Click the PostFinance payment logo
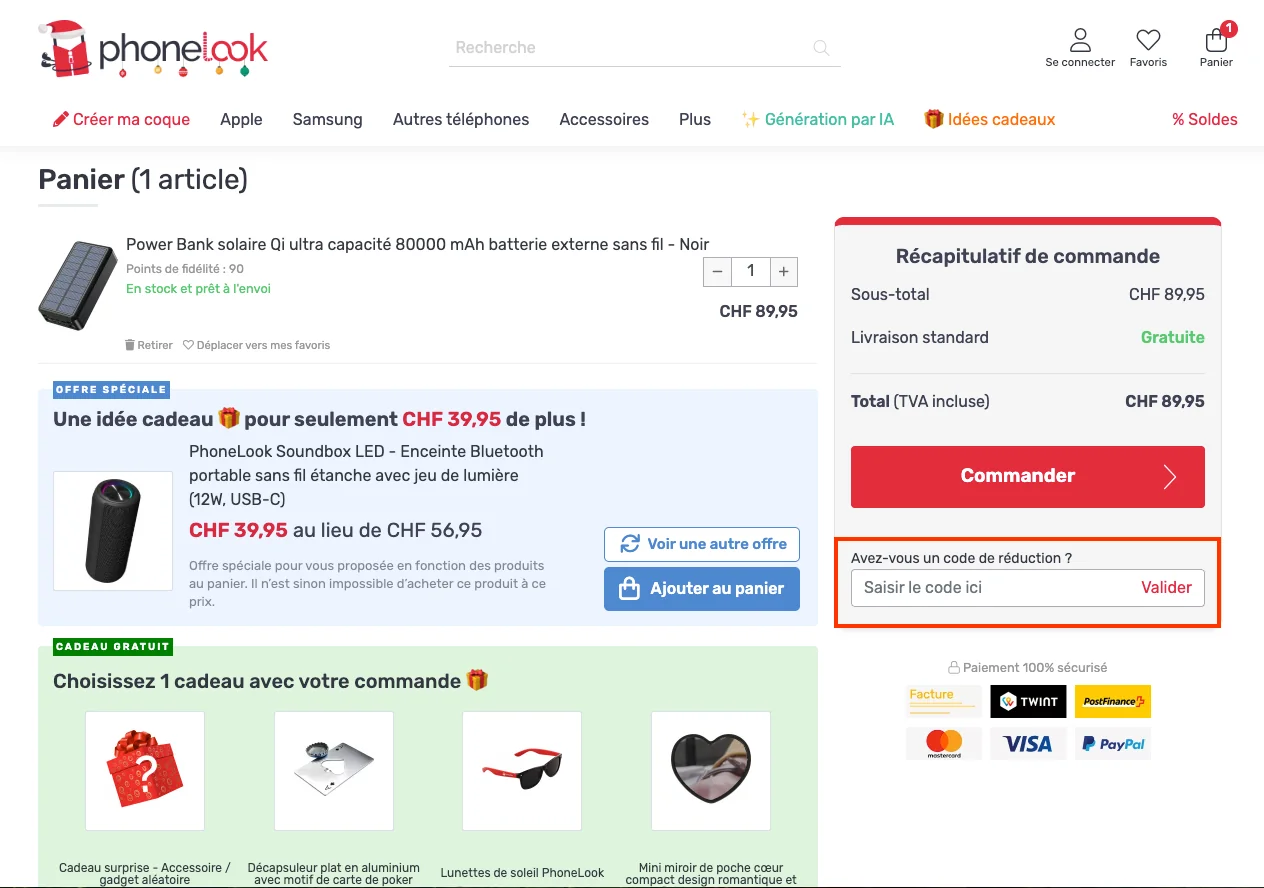The image size is (1264, 888). coord(1112,701)
